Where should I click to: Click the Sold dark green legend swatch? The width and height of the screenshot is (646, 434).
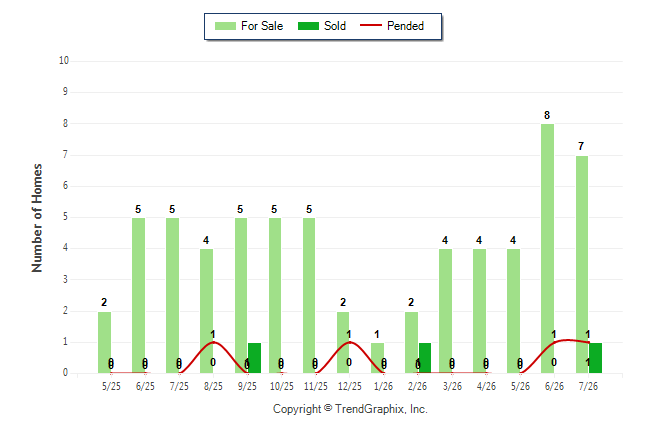[x=308, y=26]
